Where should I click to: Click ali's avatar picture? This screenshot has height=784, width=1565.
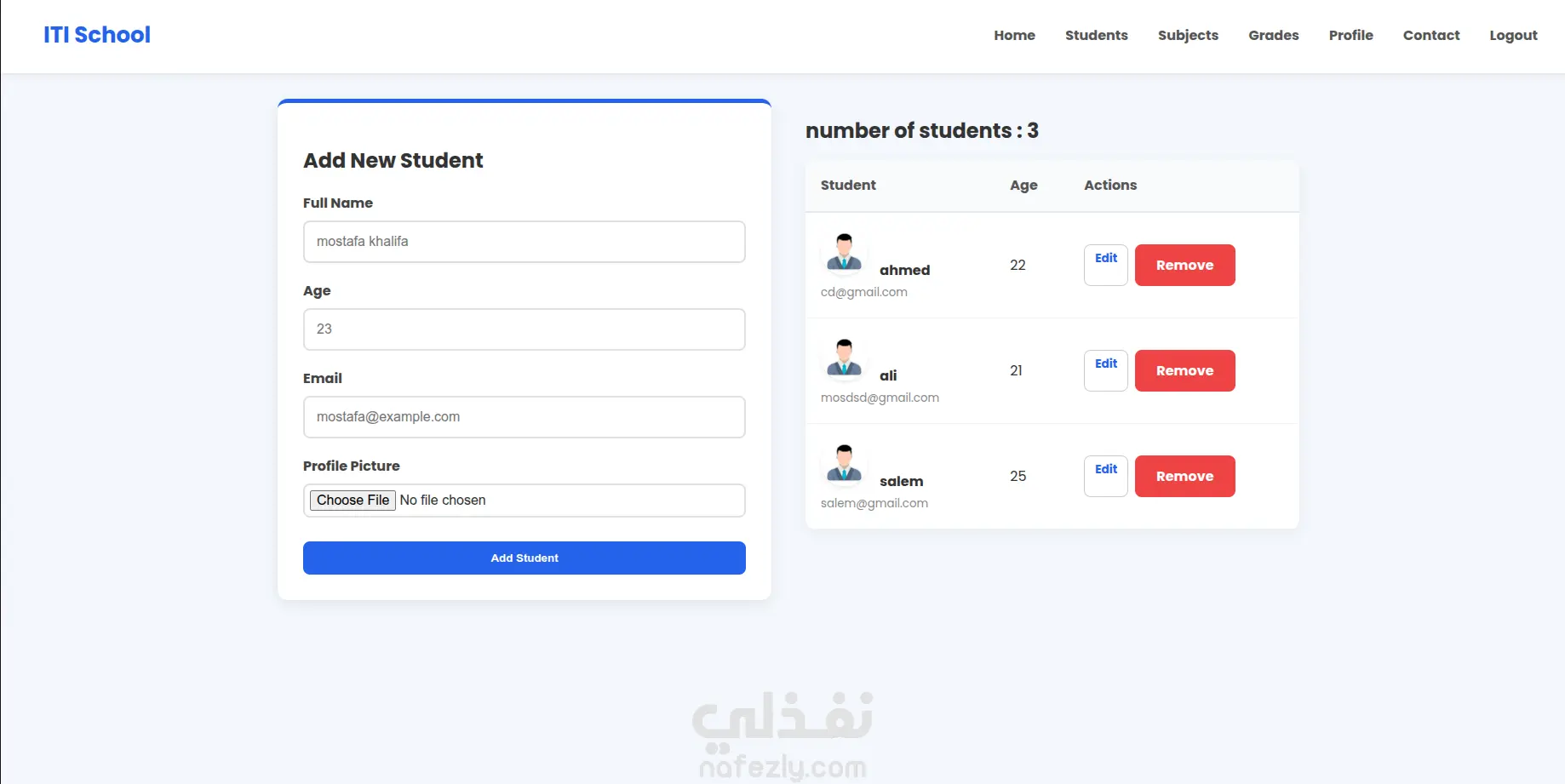(x=845, y=358)
